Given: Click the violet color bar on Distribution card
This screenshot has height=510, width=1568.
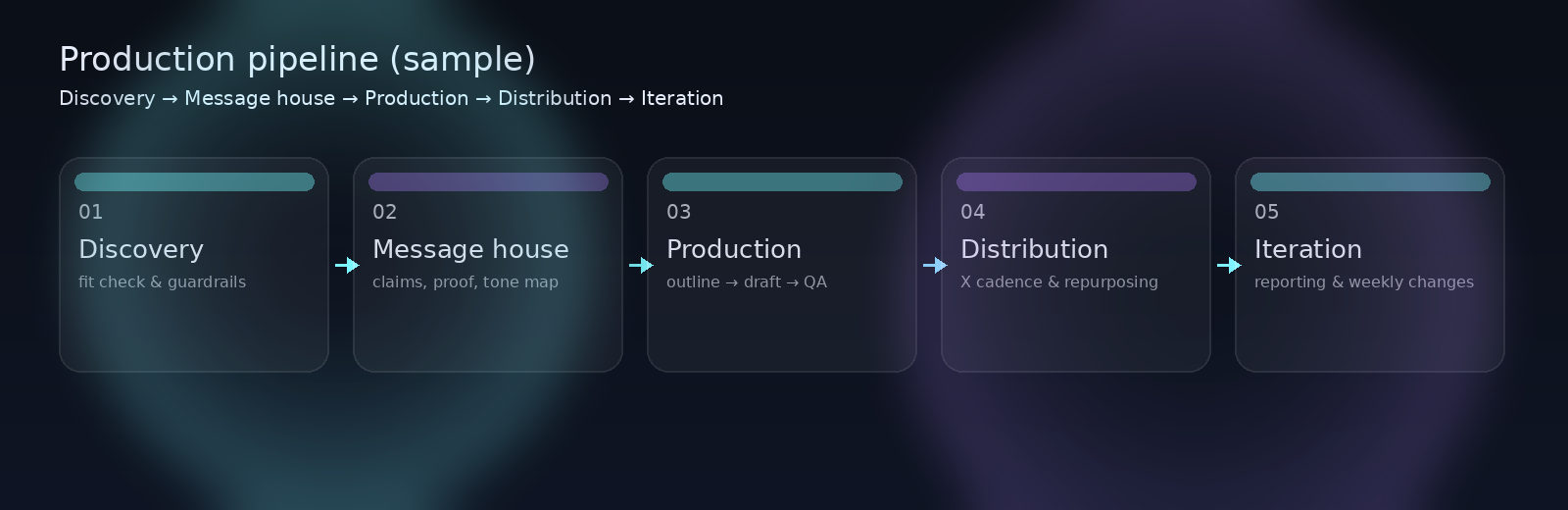Looking at the screenshot, I should pos(1076,181).
